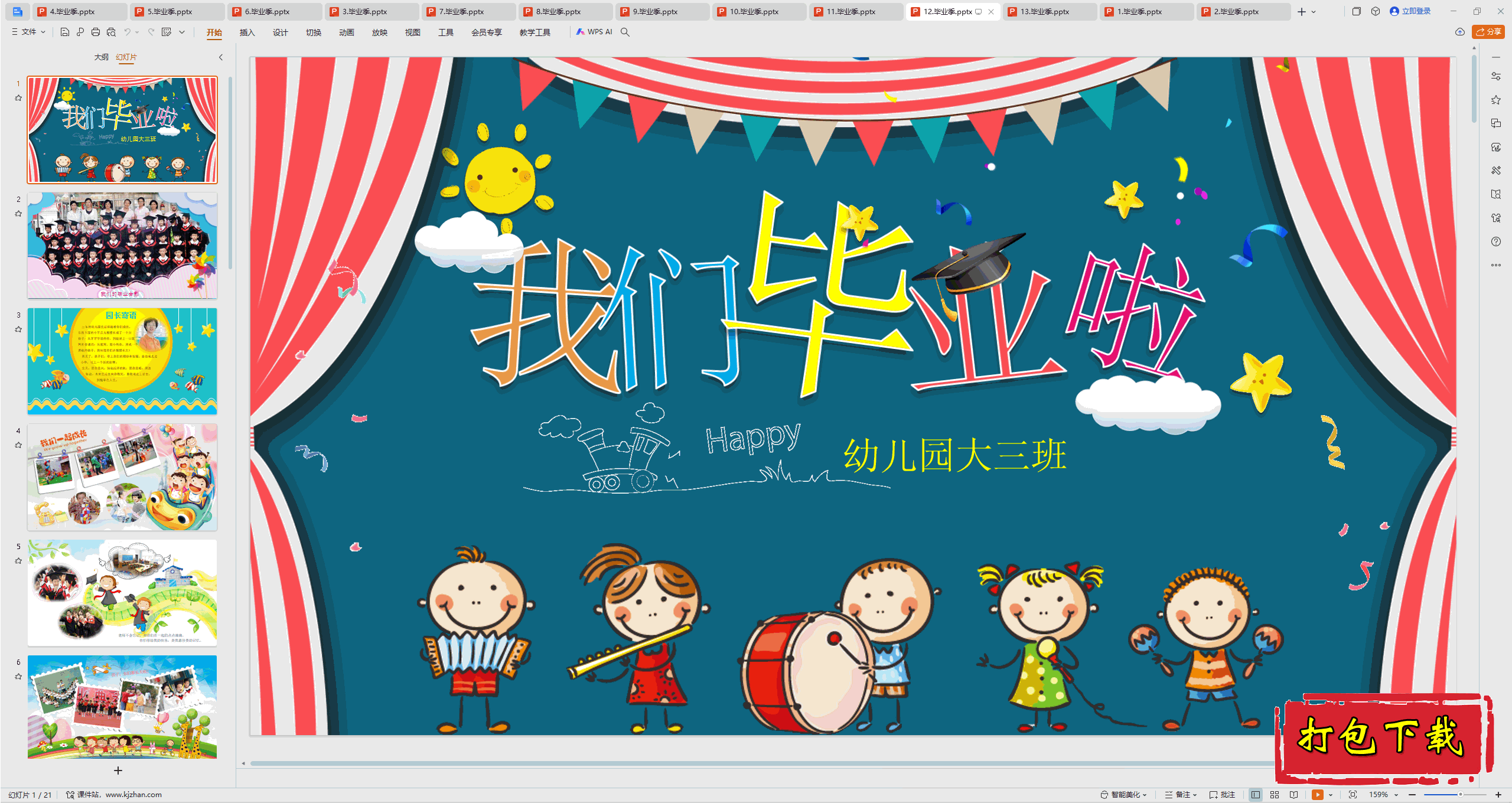Screen dimensions: 1512x803
Task: Click the book resources icon in right sidebar
Action: click(1495, 194)
